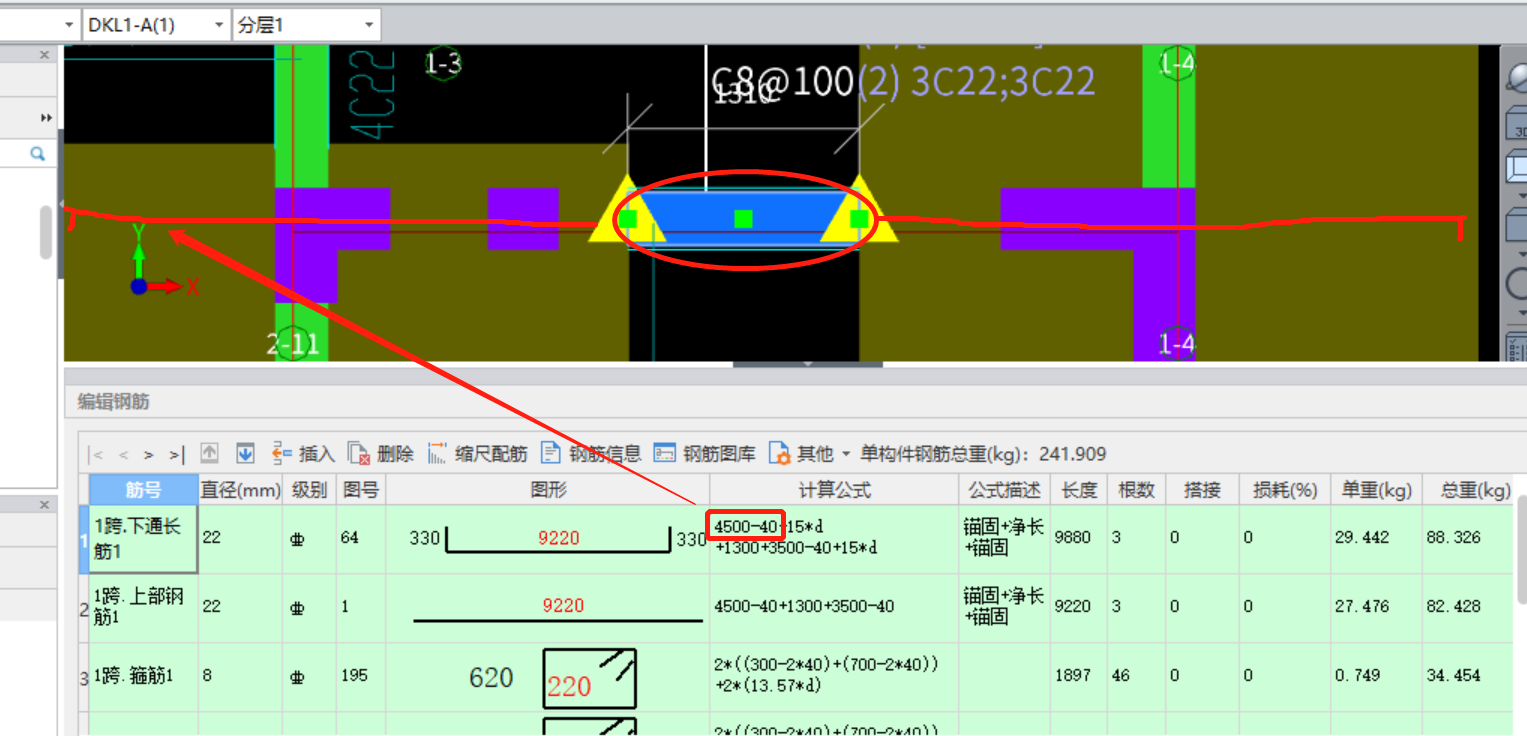Select row 1跨.箍筋1

click(x=144, y=676)
